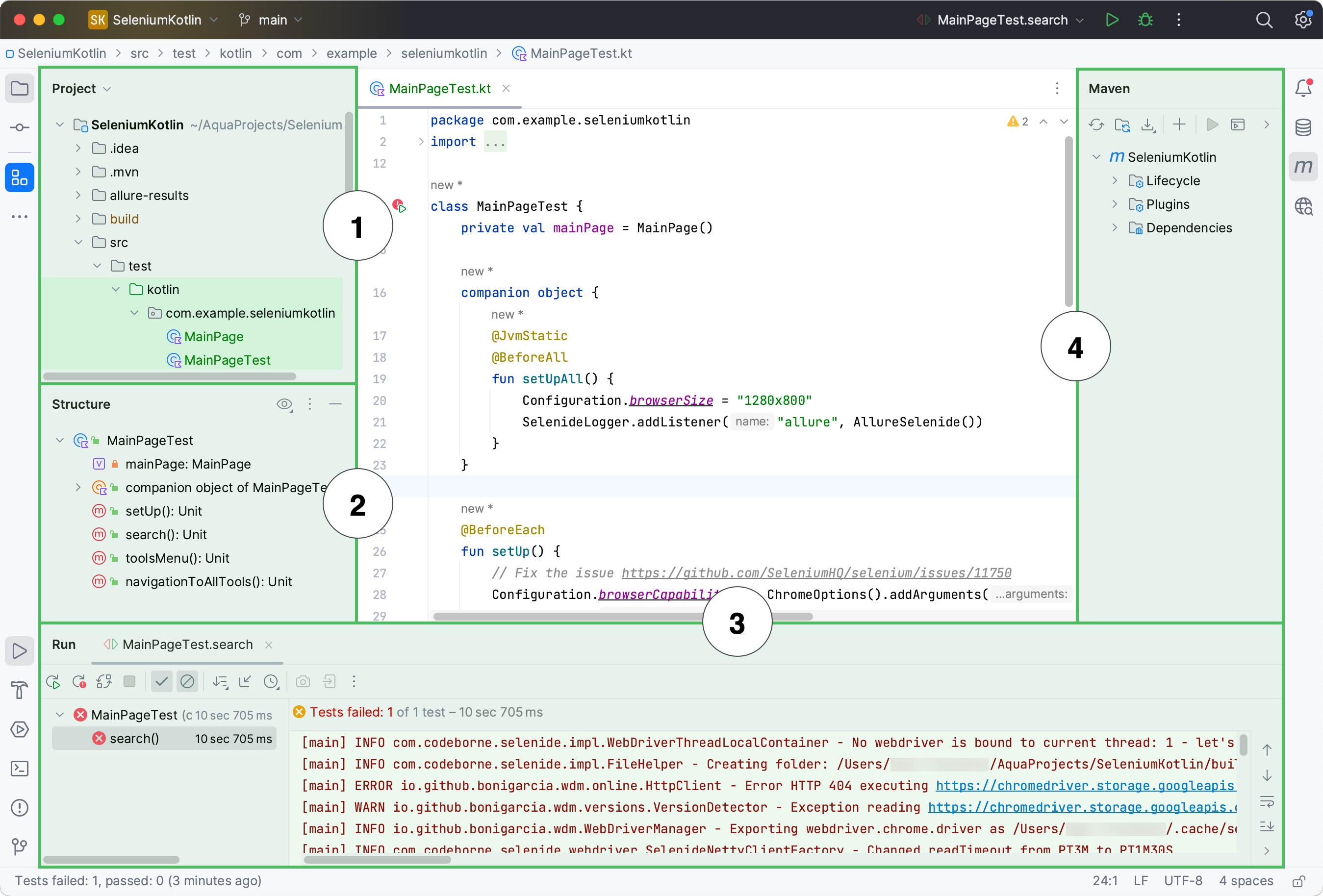Open the Run tool window icon
This screenshot has height=896, width=1323.
tap(19, 651)
